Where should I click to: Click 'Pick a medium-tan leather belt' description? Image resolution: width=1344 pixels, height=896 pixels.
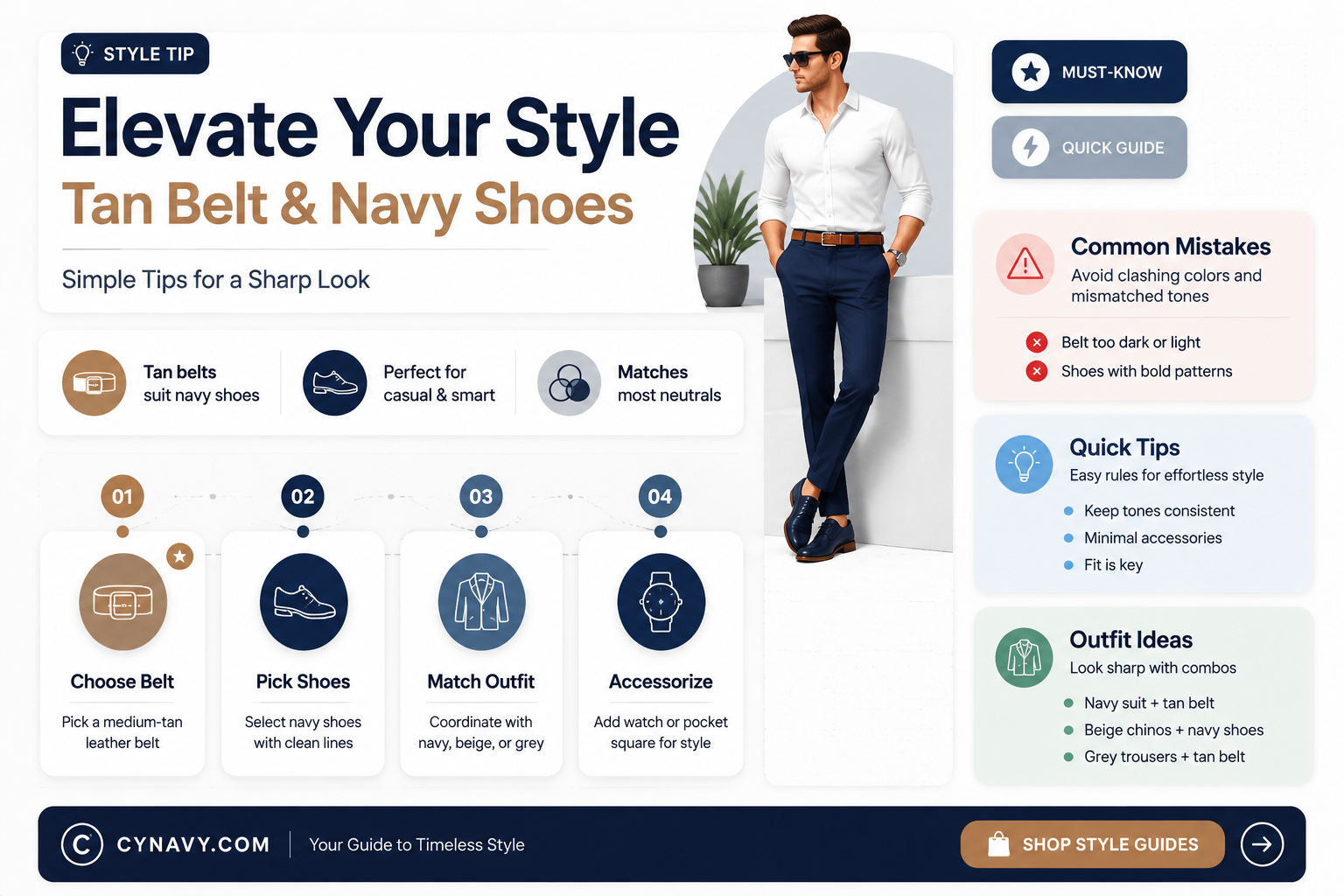click(x=122, y=732)
